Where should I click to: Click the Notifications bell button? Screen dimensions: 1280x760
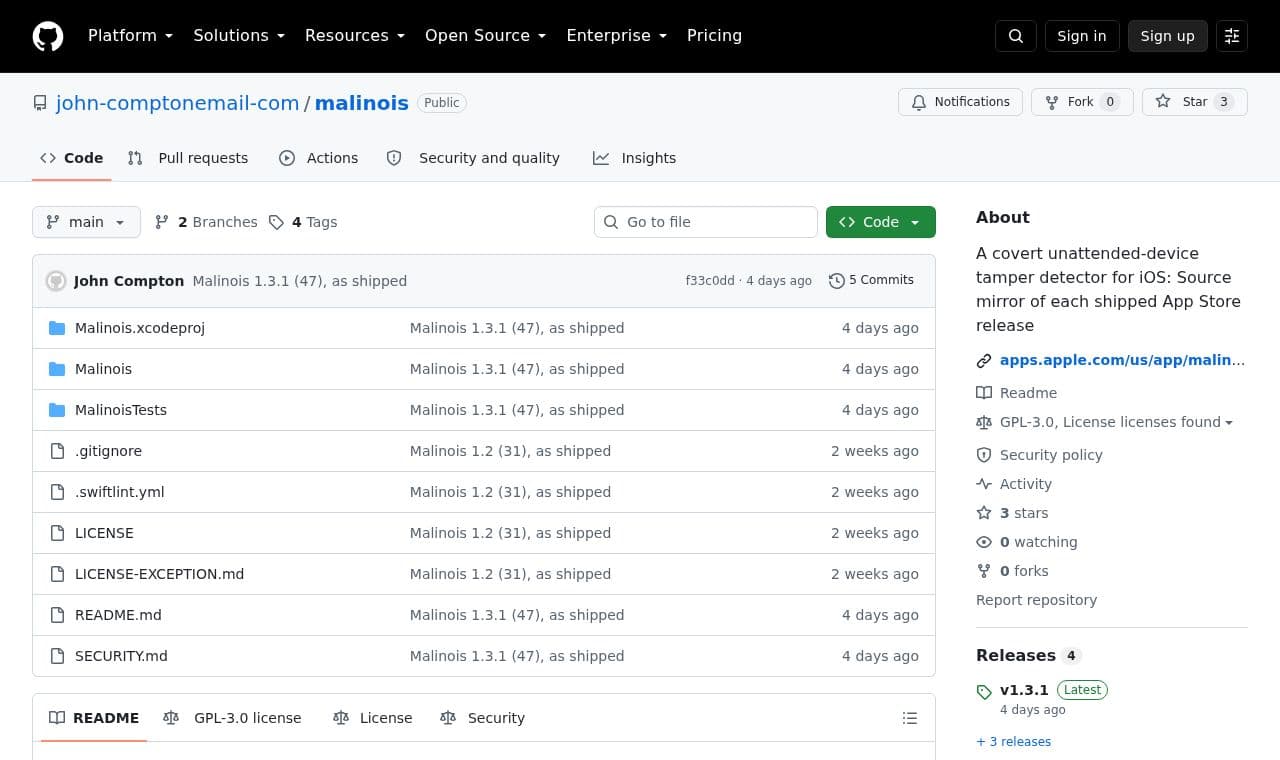pos(961,102)
